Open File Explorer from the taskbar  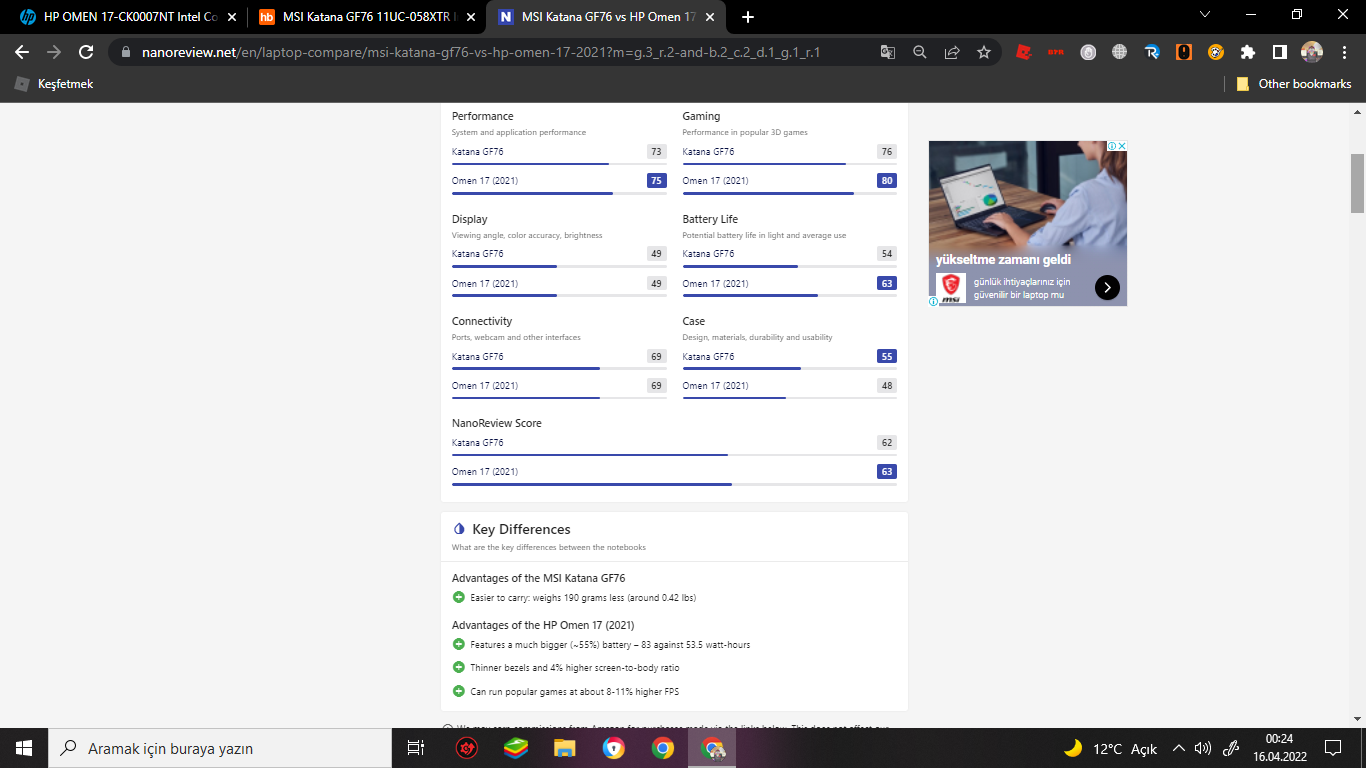coord(565,748)
